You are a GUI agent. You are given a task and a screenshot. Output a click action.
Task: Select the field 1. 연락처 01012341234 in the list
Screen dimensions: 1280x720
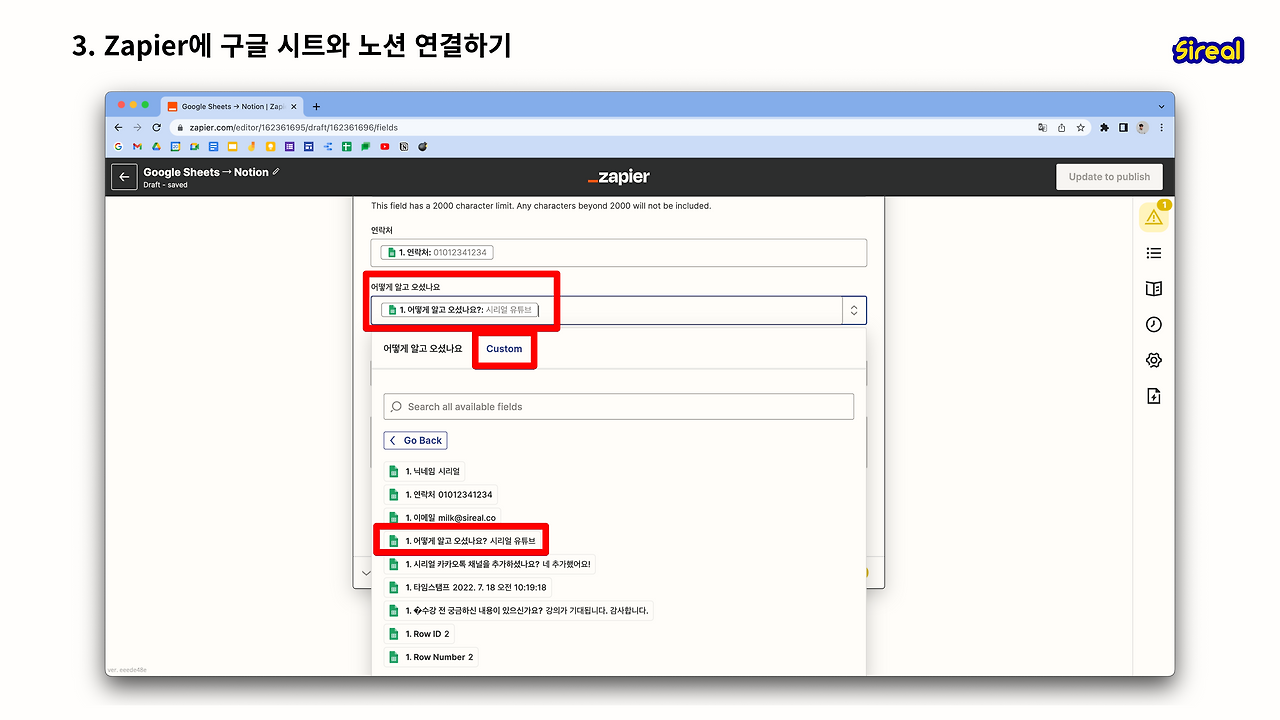pyautogui.click(x=440, y=494)
